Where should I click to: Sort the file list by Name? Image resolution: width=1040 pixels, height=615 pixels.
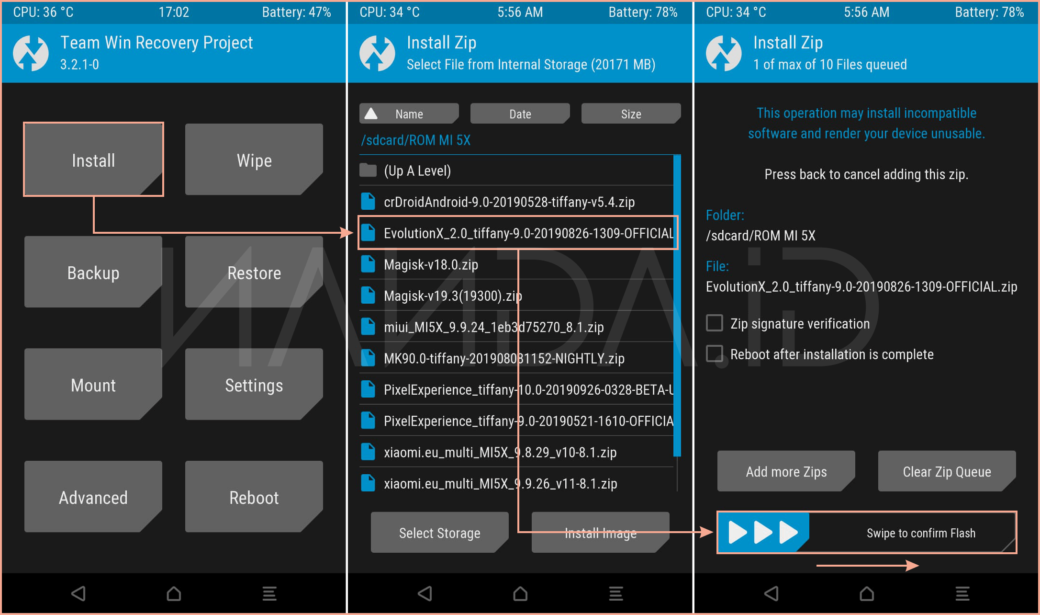(409, 114)
